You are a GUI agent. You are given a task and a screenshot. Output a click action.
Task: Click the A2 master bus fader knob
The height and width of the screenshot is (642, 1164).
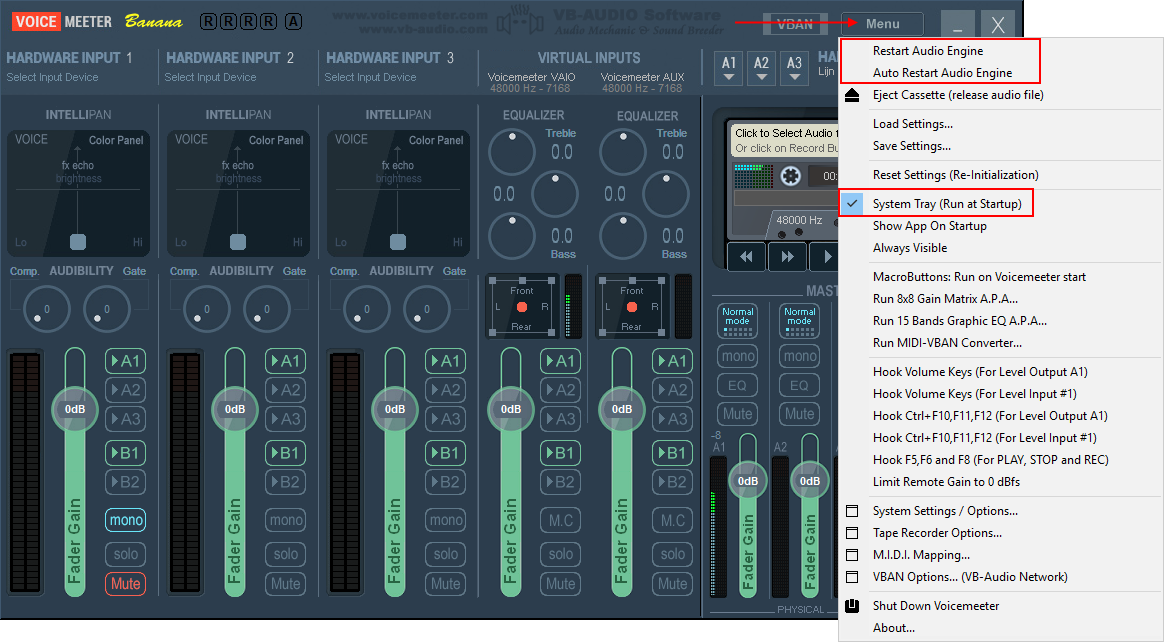(x=809, y=481)
